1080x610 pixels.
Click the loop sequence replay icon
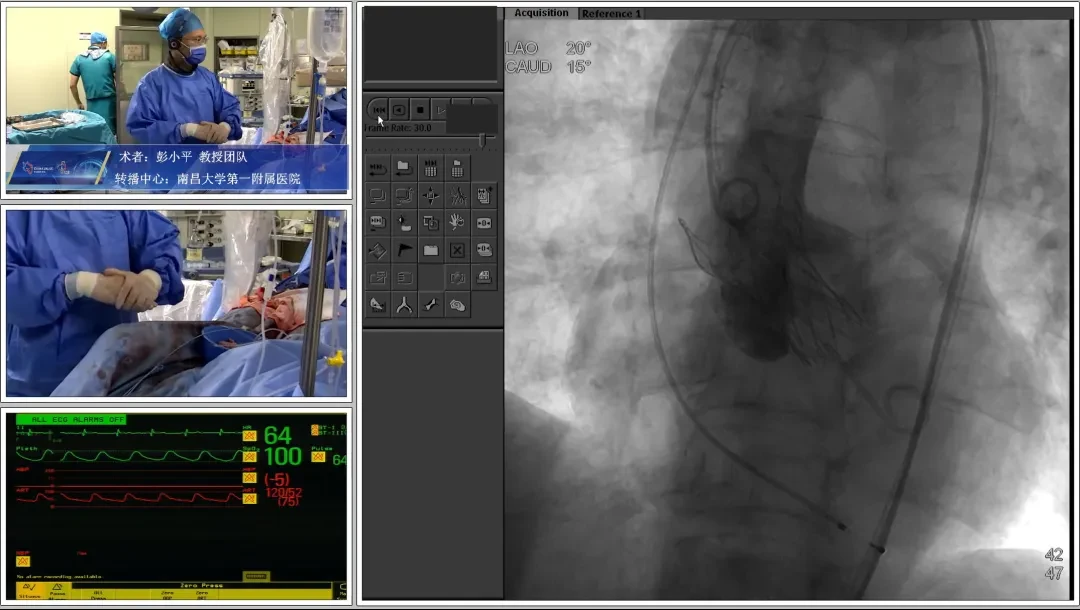point(377,168)
